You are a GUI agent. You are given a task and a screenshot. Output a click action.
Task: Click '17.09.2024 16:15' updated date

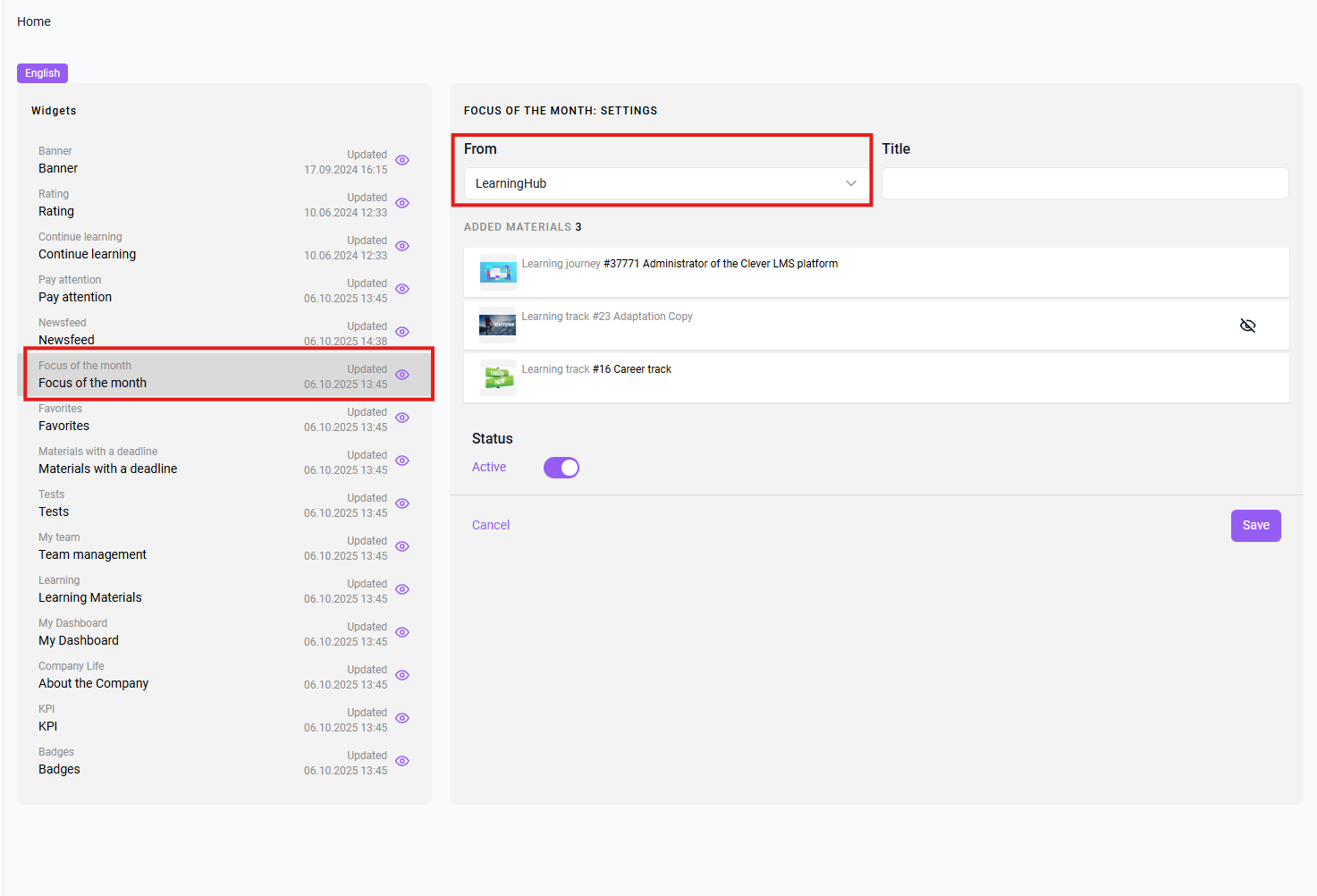346,170
